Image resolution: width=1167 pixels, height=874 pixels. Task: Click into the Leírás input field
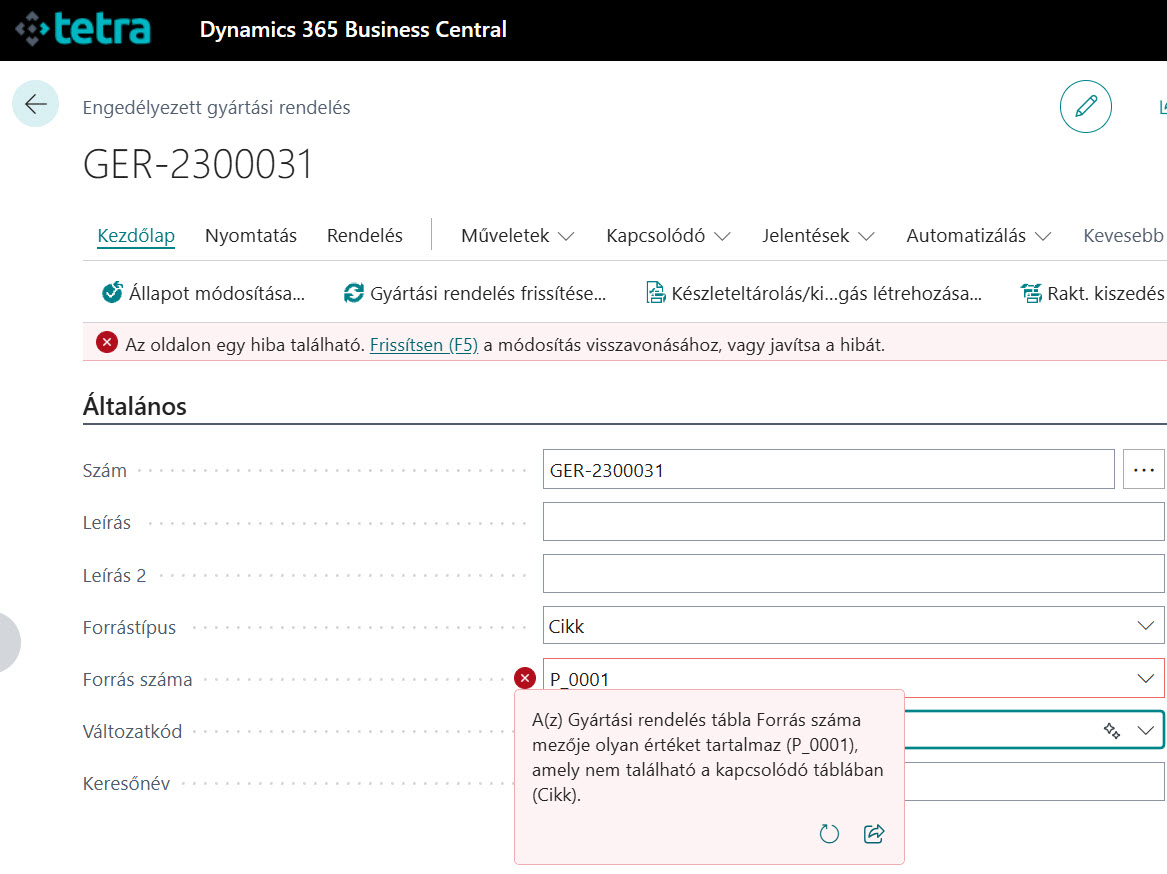(853, 522)
